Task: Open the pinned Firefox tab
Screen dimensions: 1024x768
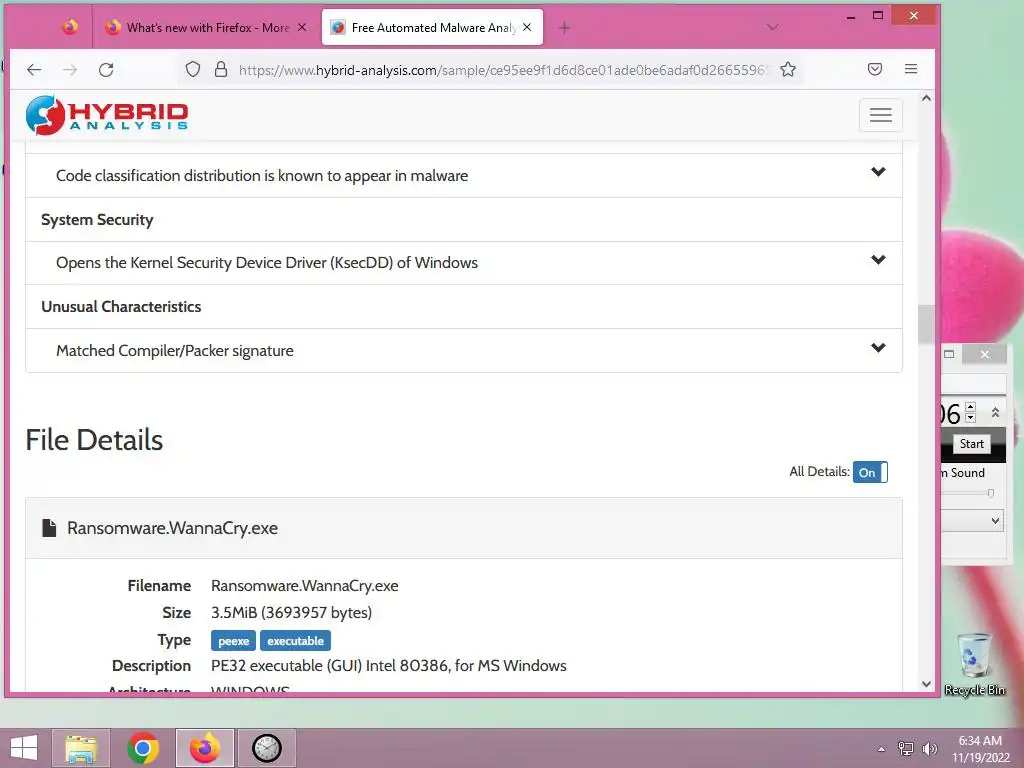Action: [70, 27]
